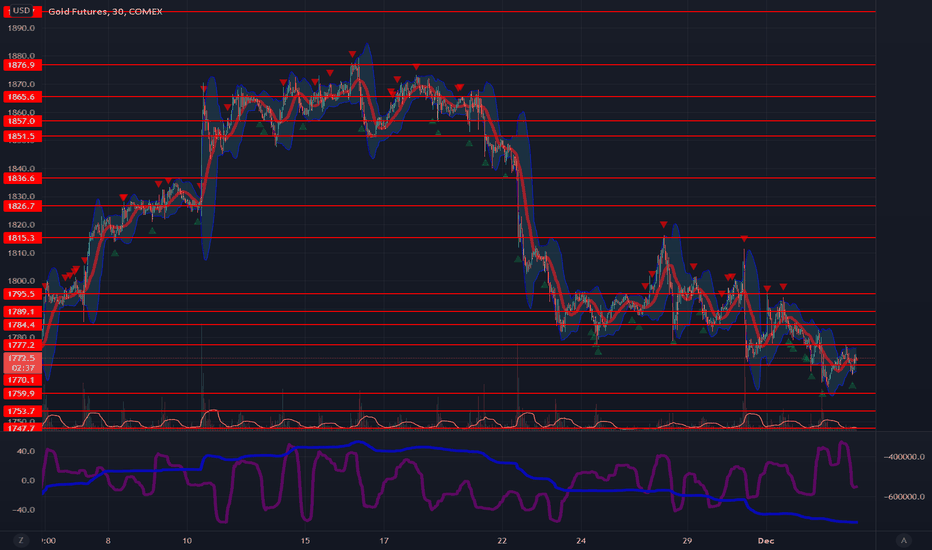This screenshot has height=550, width=932.
Task: Select the 1747.7 price level label
Action: click(x=23, y=428)
